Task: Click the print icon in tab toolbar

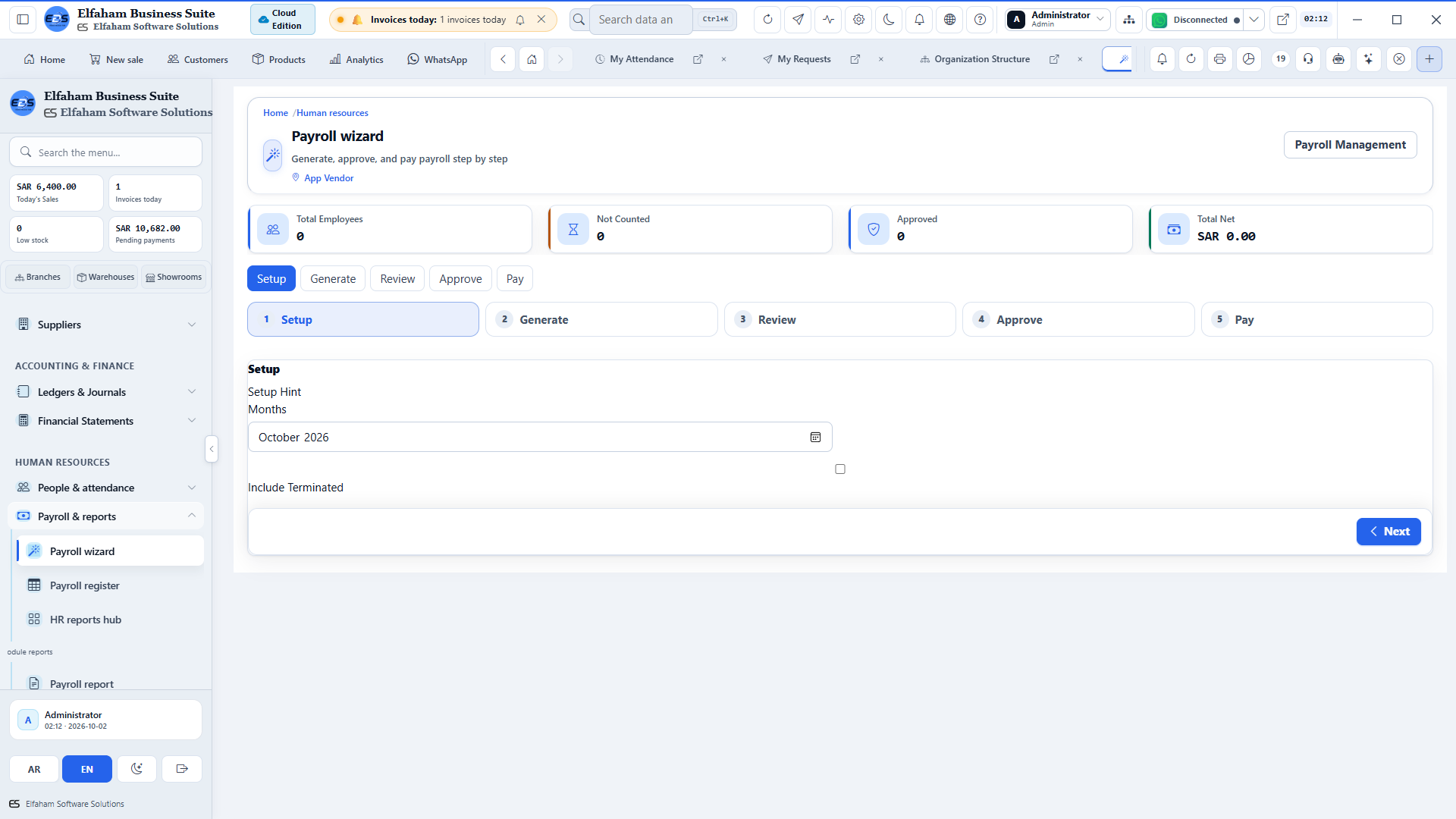Action: pos(1219,58)
